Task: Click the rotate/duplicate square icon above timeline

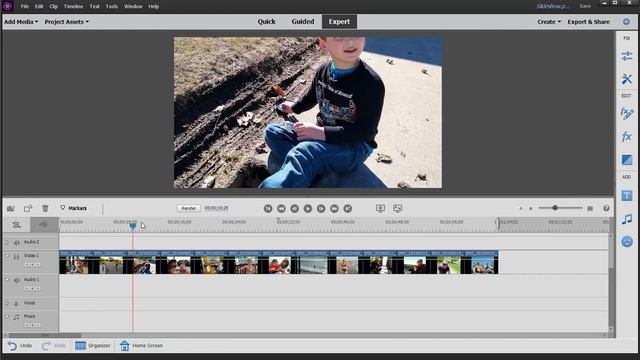Action: [x=28, y=208]
